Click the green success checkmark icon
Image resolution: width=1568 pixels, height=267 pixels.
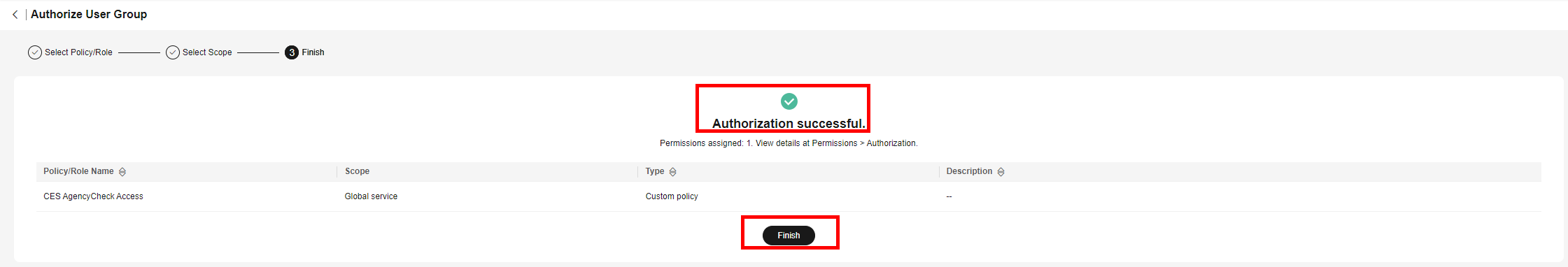coord(789,101)
